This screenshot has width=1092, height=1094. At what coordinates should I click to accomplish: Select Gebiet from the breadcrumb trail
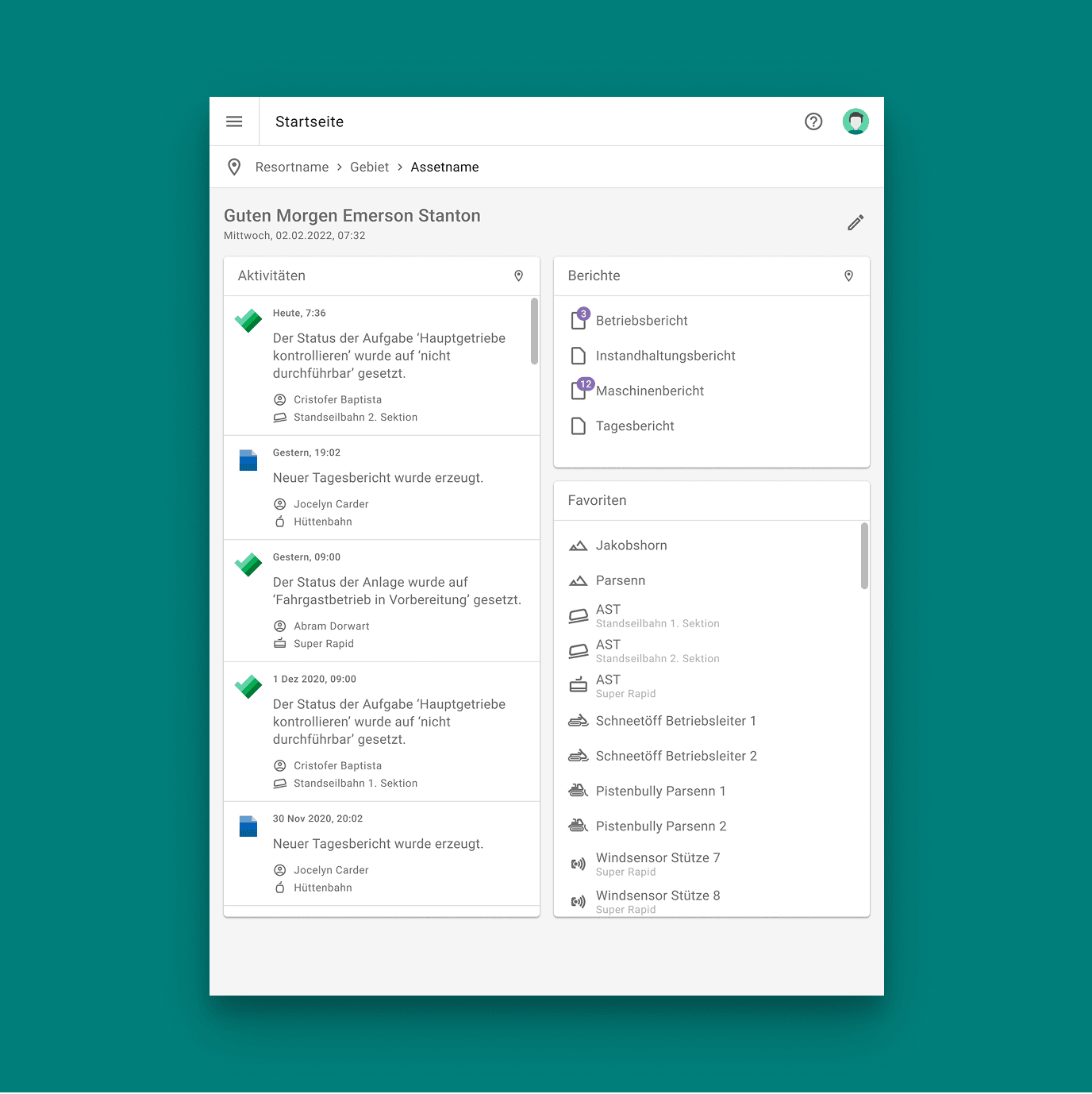click(369, 167)
